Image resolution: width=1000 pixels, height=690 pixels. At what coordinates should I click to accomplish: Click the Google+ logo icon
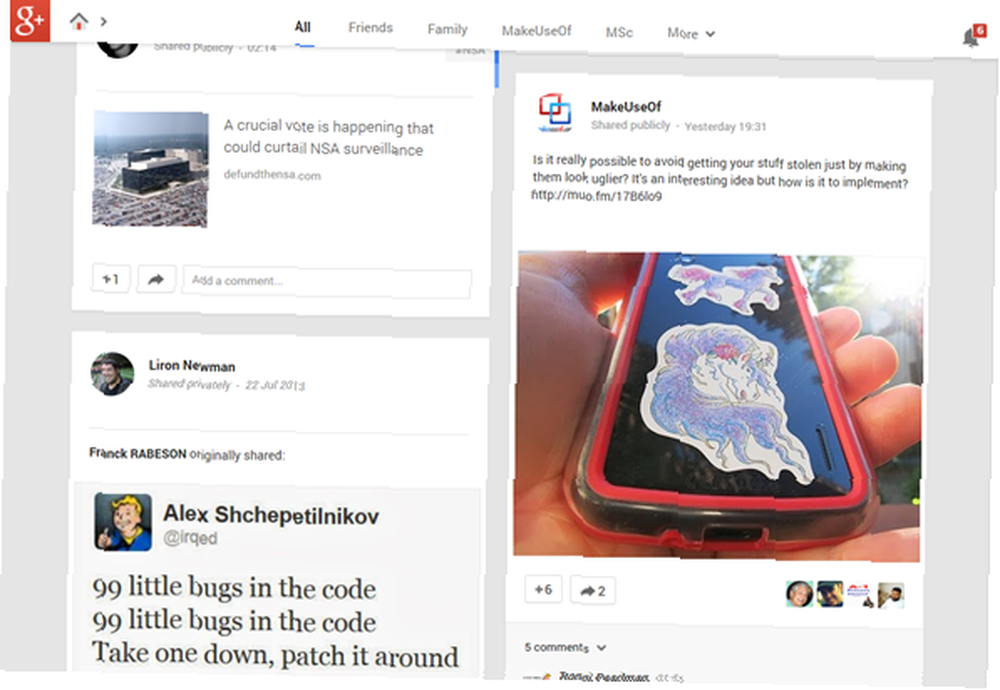tap(30, 20)
